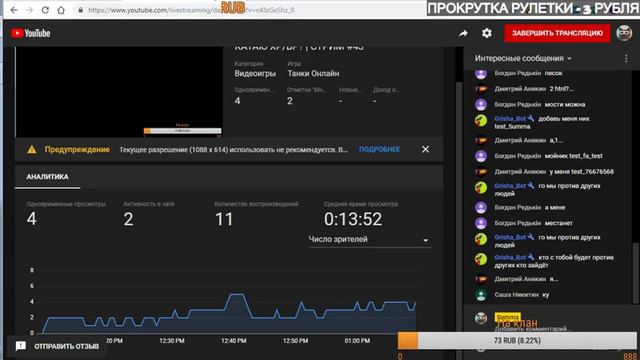Click the 01:00 PM chart axis label

coord(357,340)
